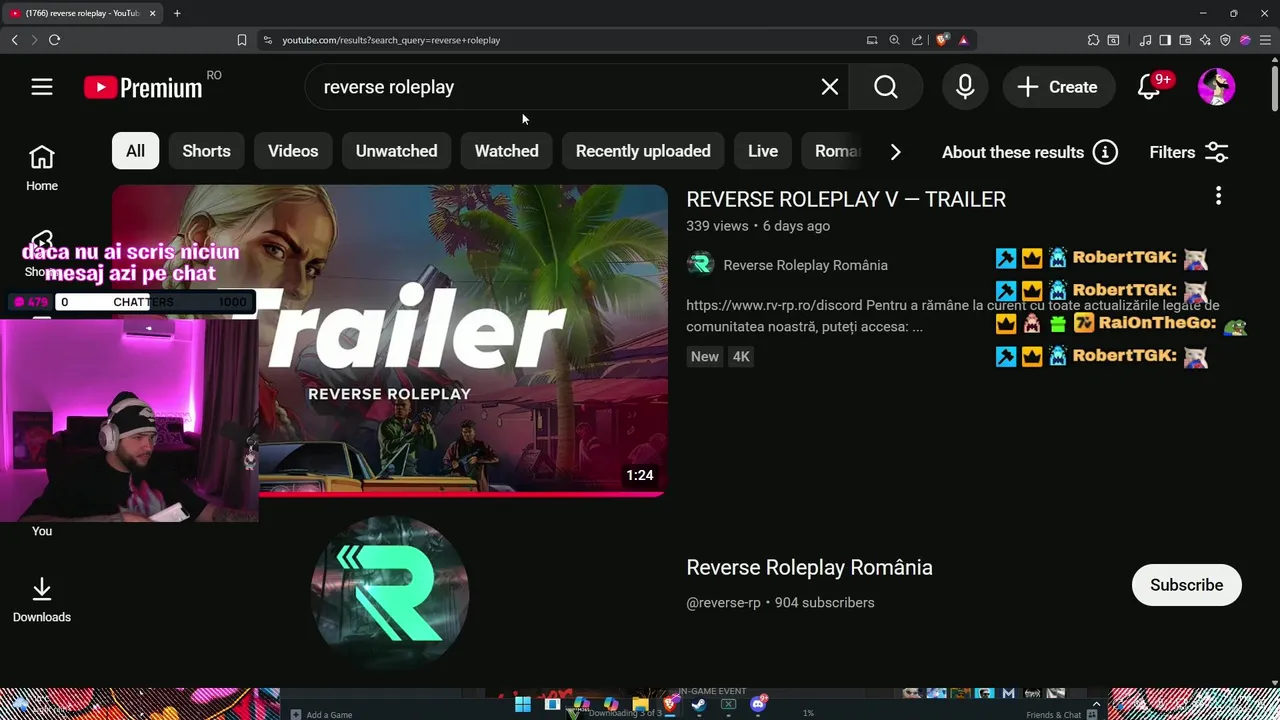Share this page from the address bar

917,40
